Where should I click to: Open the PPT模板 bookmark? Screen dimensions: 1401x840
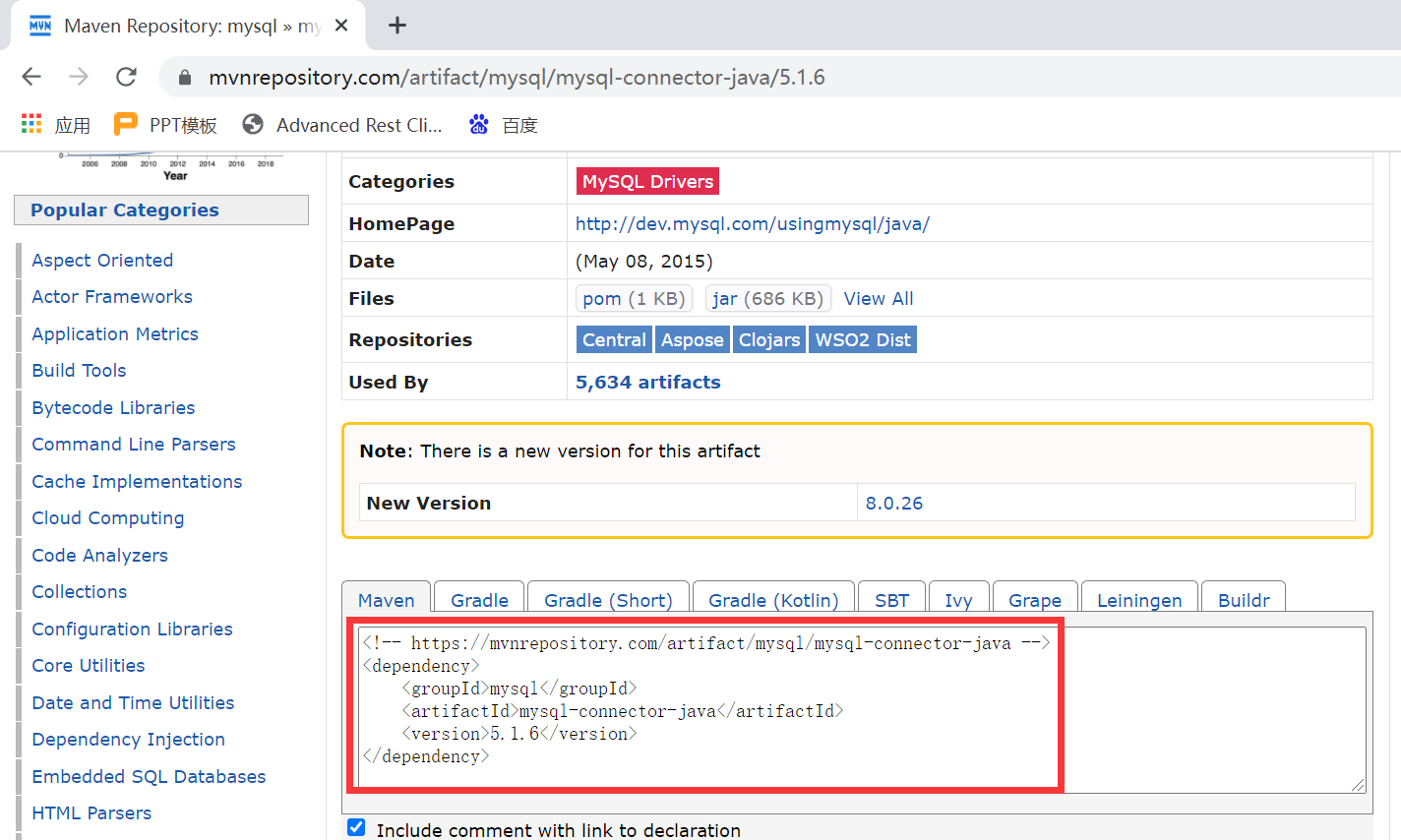(165, 125)
